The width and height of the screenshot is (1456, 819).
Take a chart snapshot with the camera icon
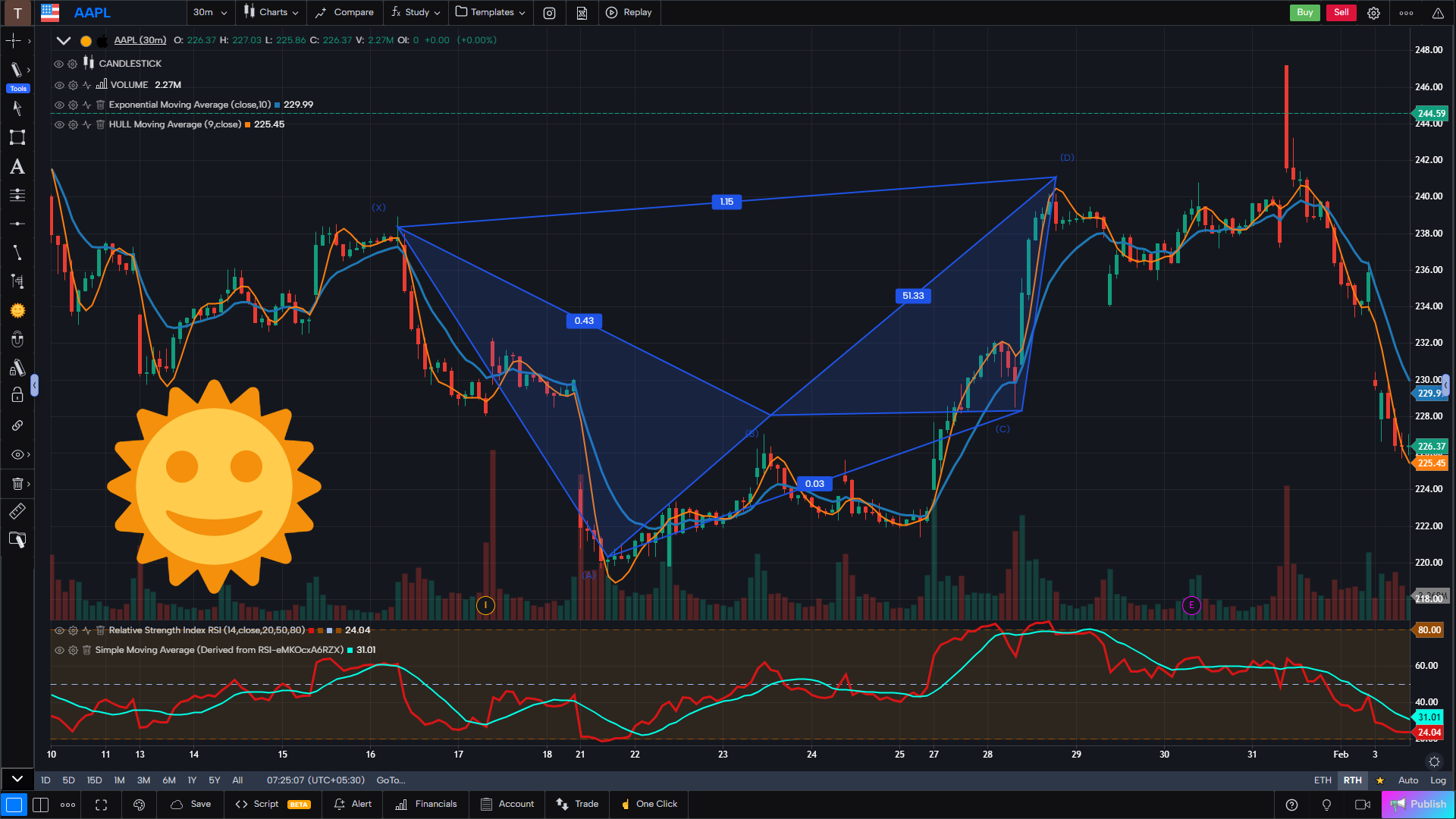[x=549, y=13]
